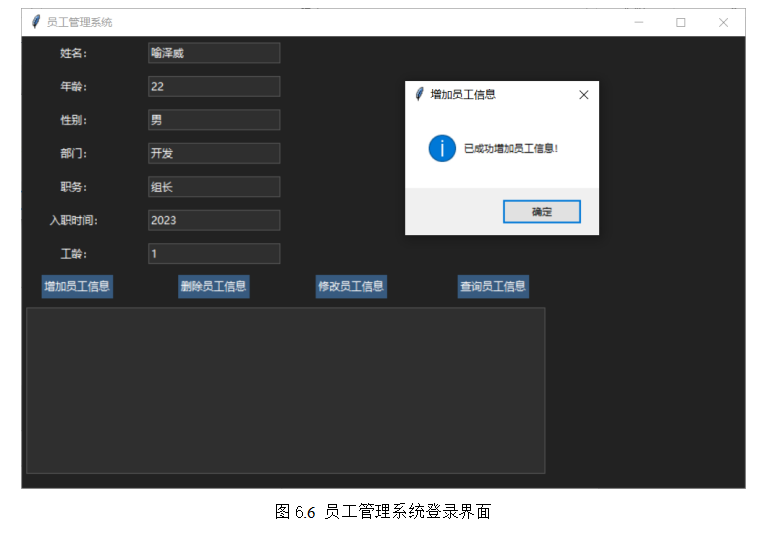
Task: Close the 增加员工信息 dialog
Action: pyautogui.click(x=584, y=95)
